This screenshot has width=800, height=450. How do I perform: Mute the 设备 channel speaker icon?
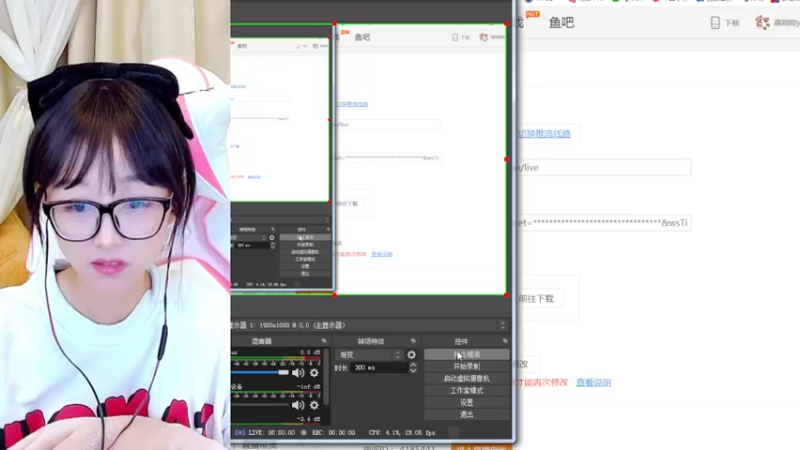[x=298, y=405]
